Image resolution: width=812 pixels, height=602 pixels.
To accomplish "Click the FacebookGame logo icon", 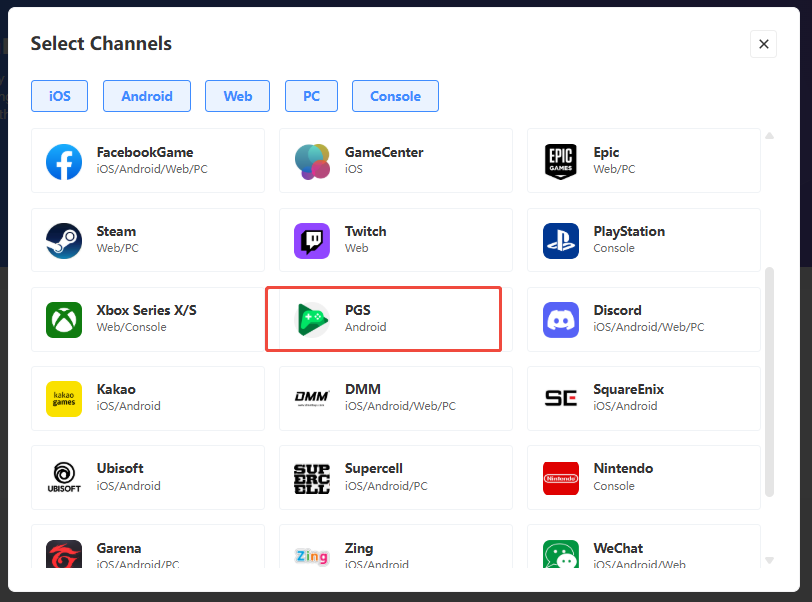I will [64, 162].
